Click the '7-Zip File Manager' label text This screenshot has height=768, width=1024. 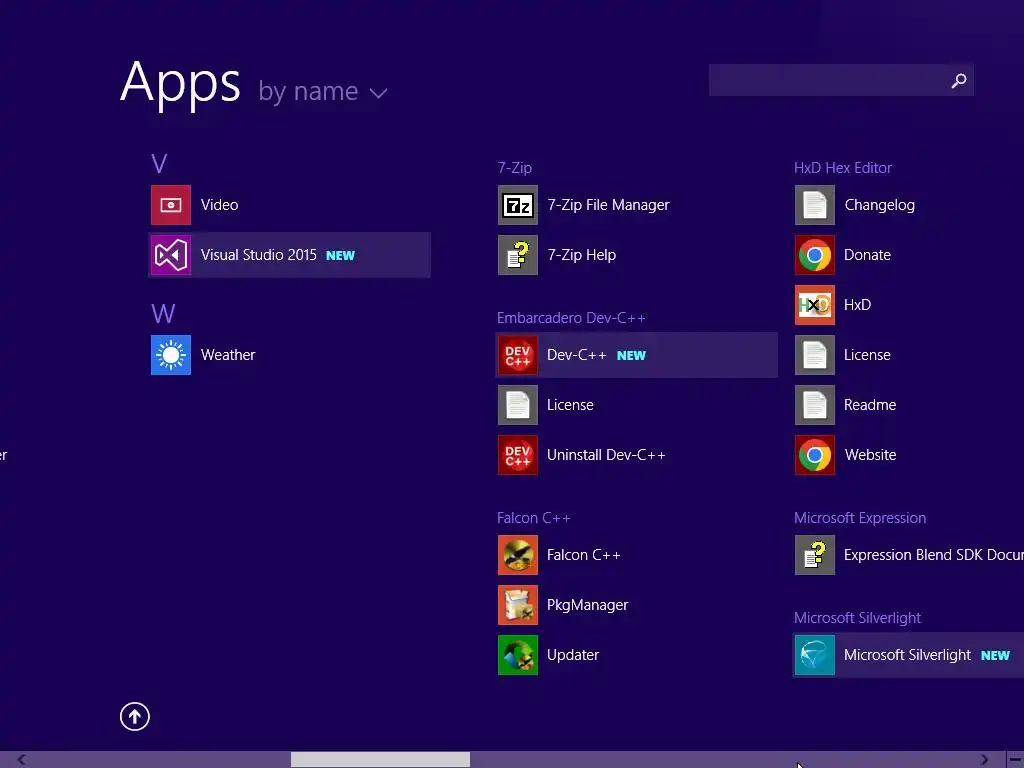[x=608, y=205]
